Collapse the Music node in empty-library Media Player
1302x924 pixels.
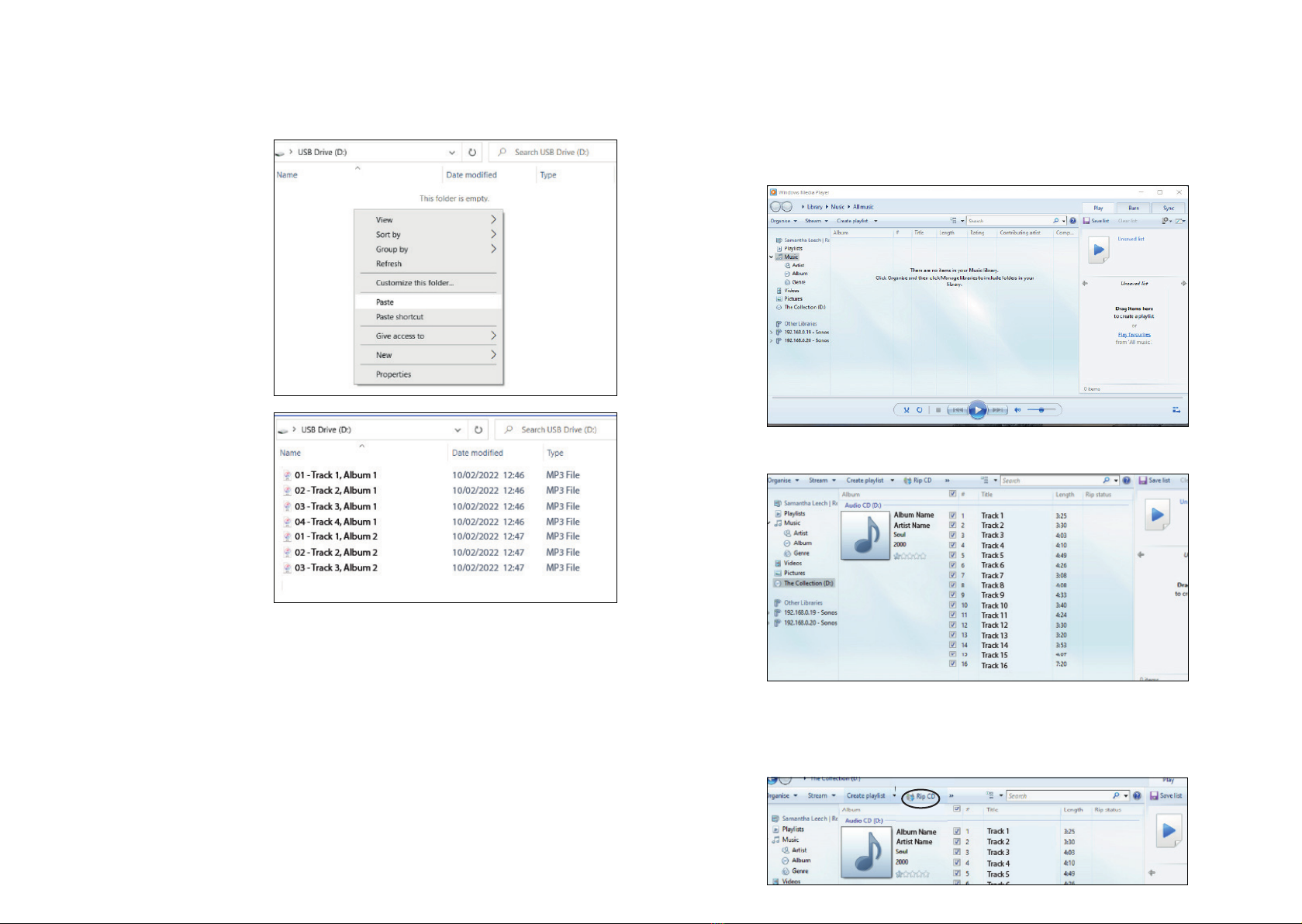(772, 257)
